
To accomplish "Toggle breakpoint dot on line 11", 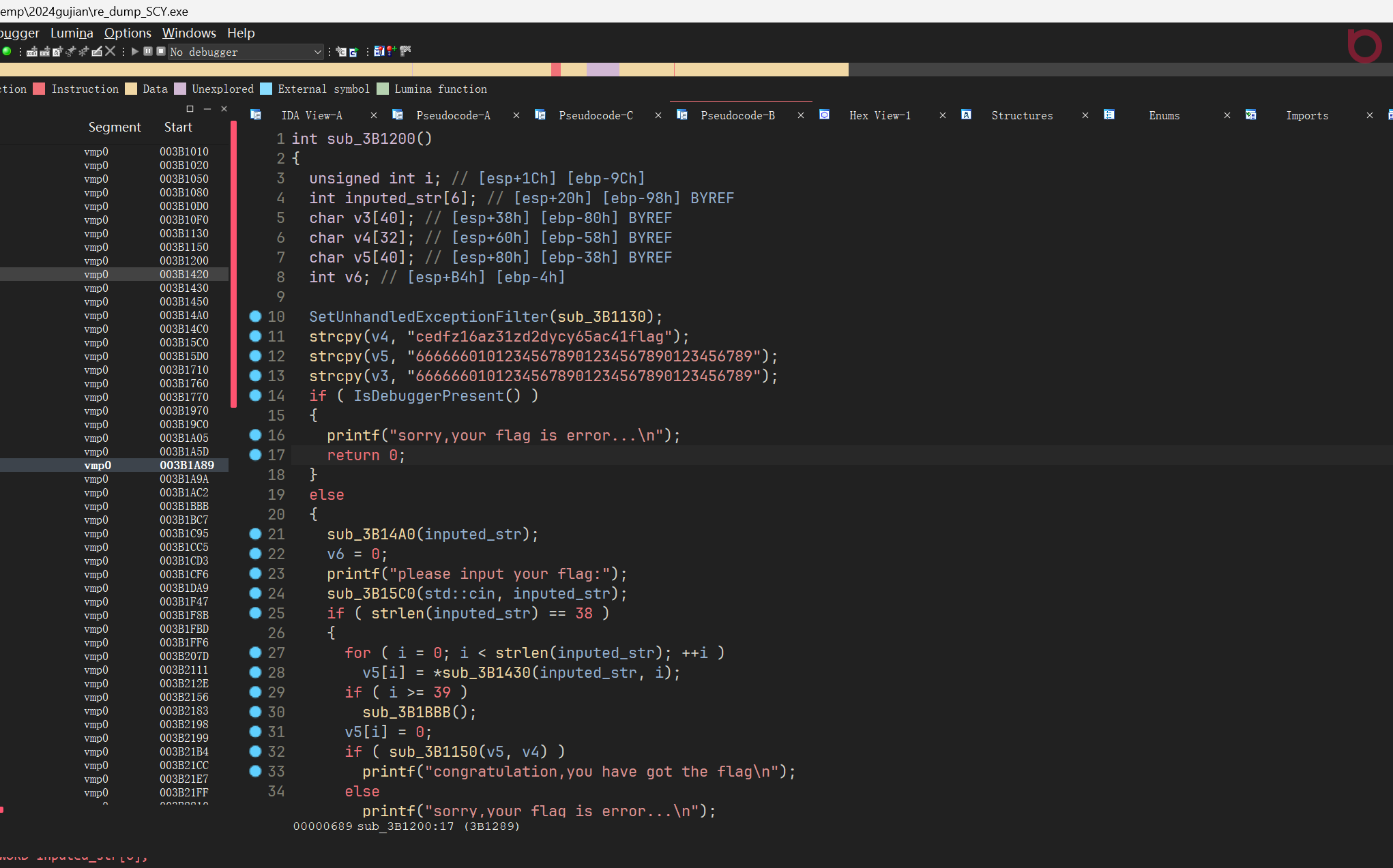I will tap(255, 335).
